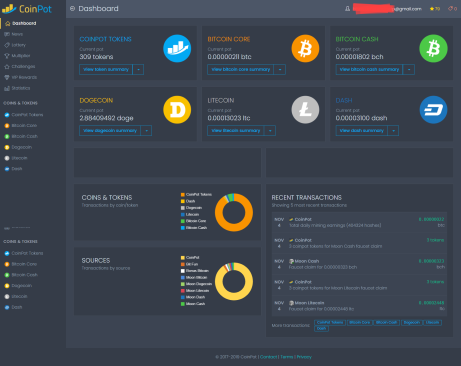The width and height of the screenshot is (461, 366).
Task: Click the large silver Litecoin card icon
Action: pos(305,110)
